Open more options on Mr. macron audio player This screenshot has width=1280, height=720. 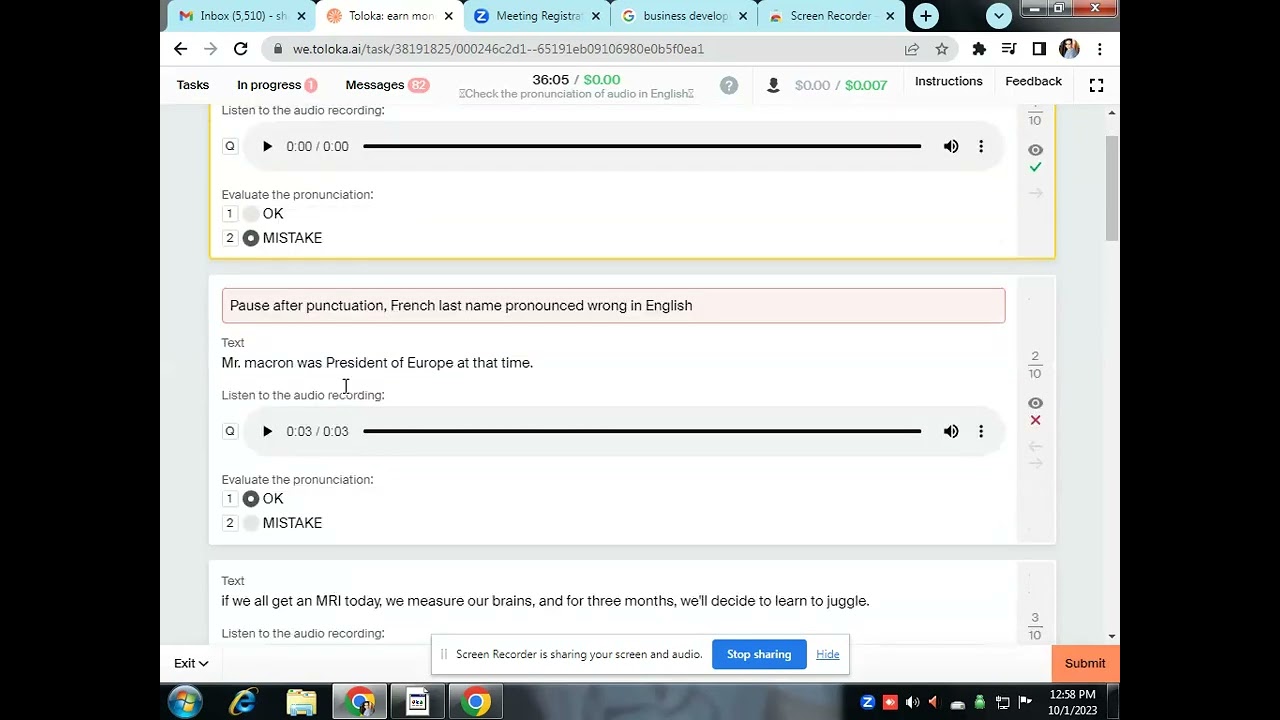[x=981, y=431]
